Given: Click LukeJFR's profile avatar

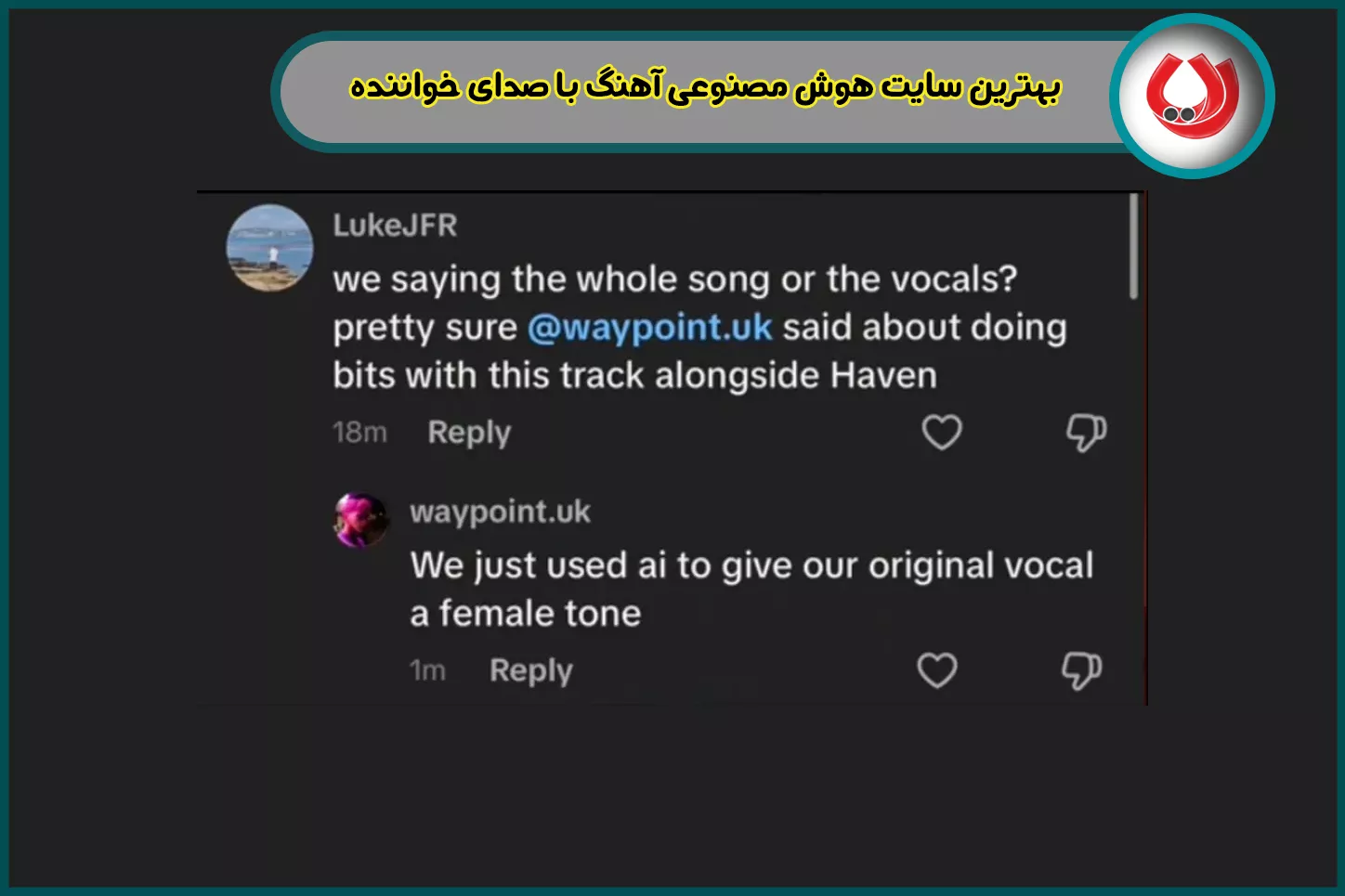Looking at the screenshot, I should click(x=269, y=249).
